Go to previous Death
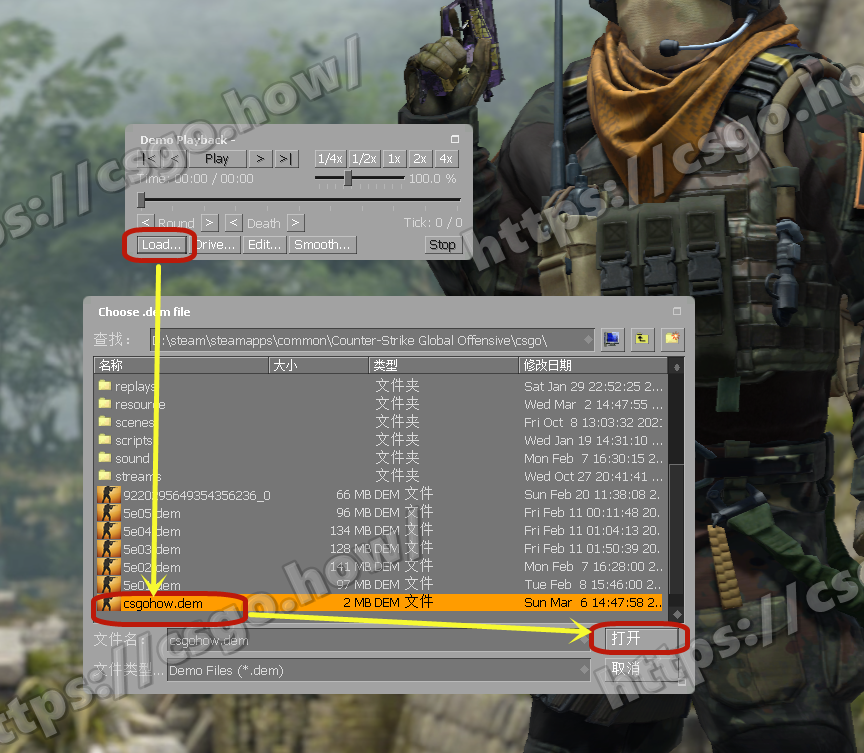The height and width of the screenshot is (753, 864). click(x=234, y=223)
